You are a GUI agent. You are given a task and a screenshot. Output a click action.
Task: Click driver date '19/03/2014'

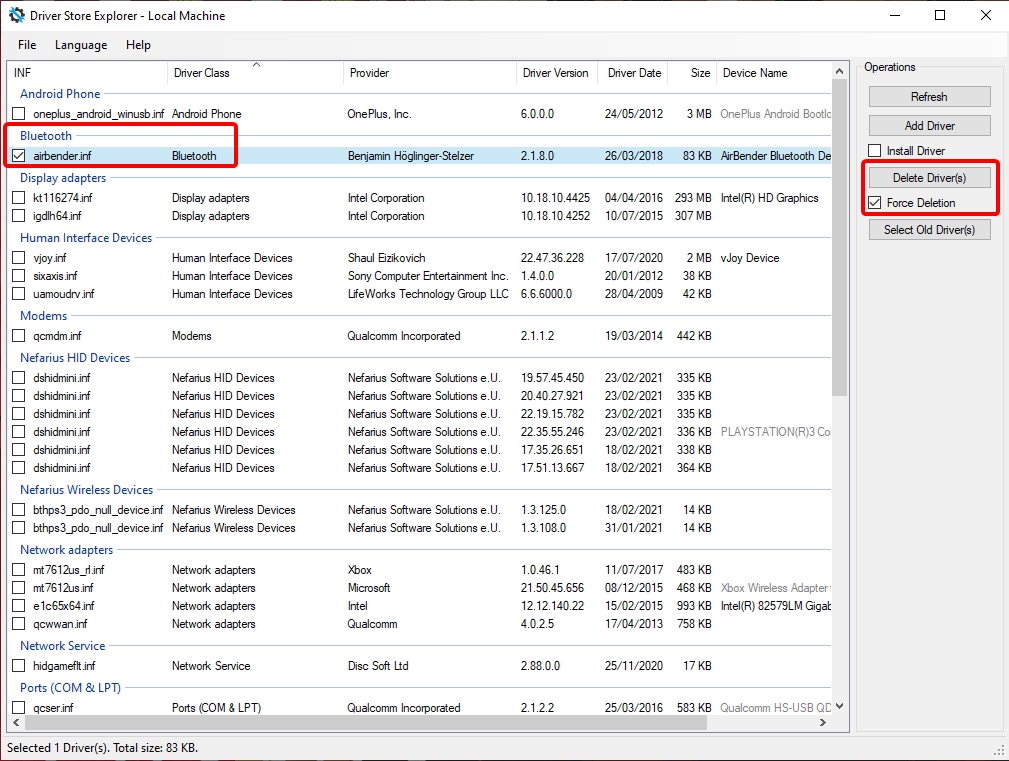click(634, 336)
